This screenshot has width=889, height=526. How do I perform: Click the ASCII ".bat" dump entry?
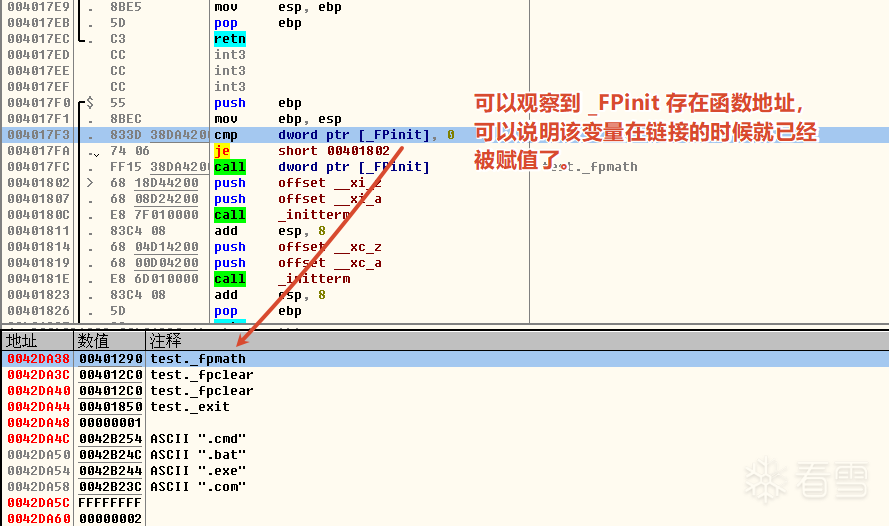(198, 455)
